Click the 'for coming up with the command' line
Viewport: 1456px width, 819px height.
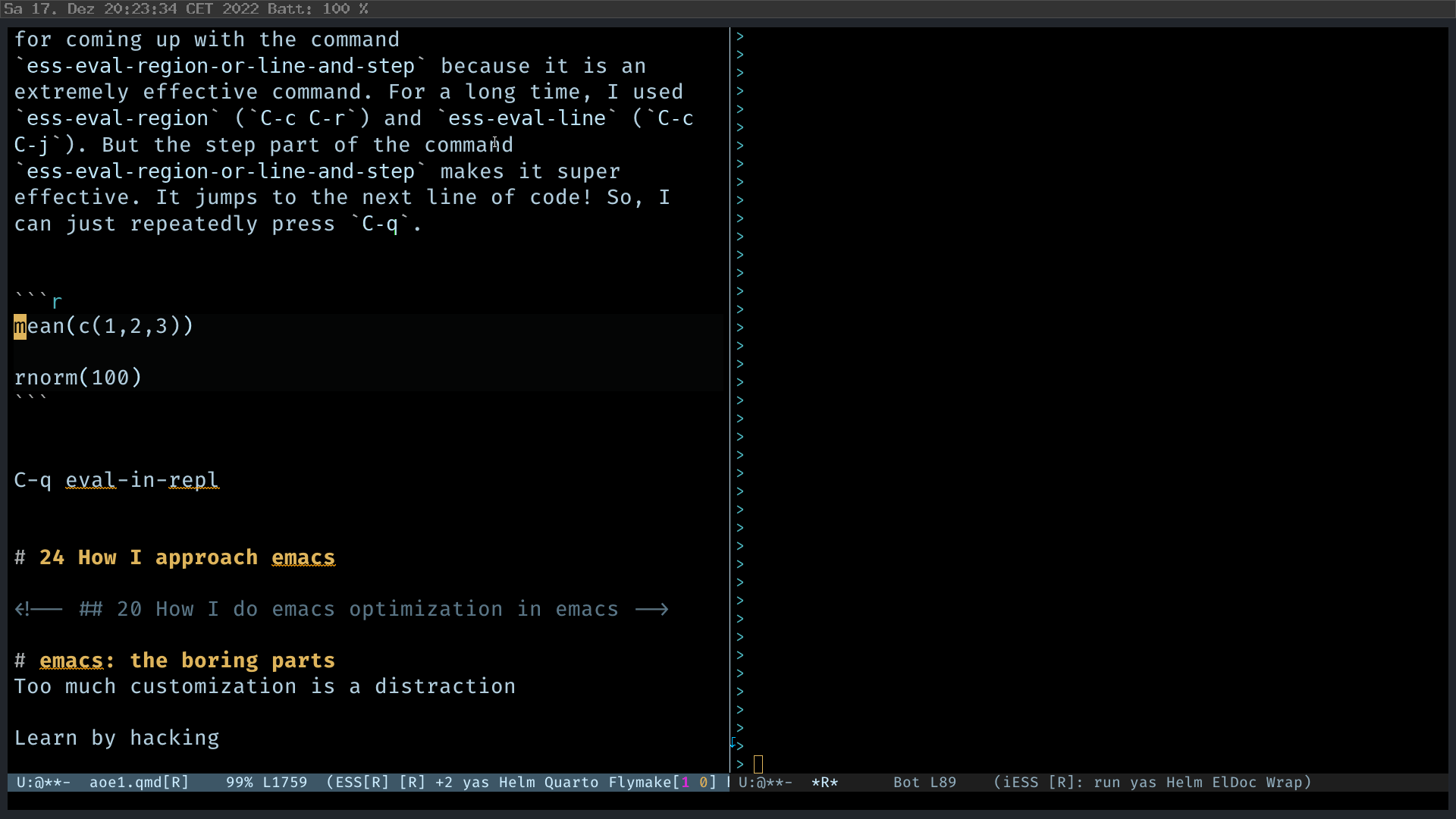click(x=207, y=39)
